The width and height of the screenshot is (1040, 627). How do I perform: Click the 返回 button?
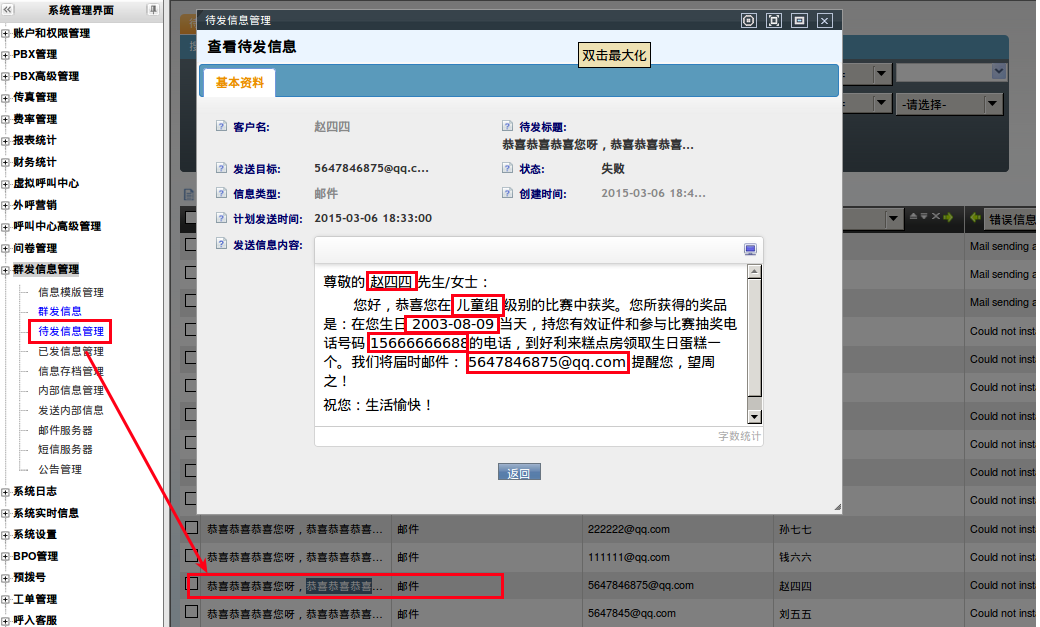tap(519, 473)
